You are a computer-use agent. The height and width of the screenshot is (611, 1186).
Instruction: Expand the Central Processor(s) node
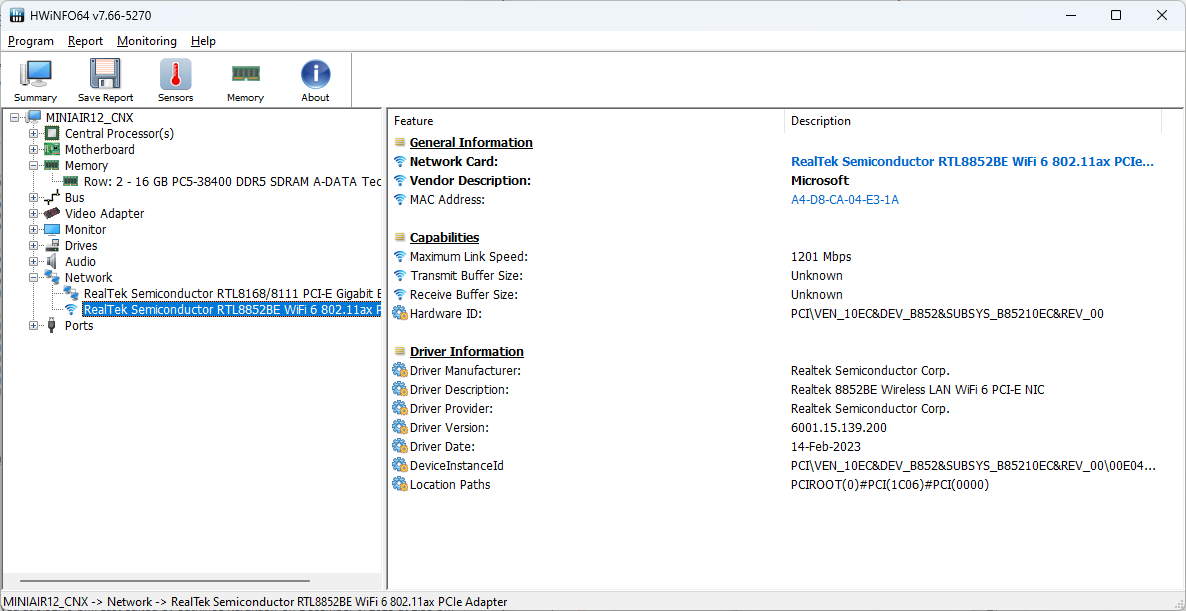click(x=33, y=134)
